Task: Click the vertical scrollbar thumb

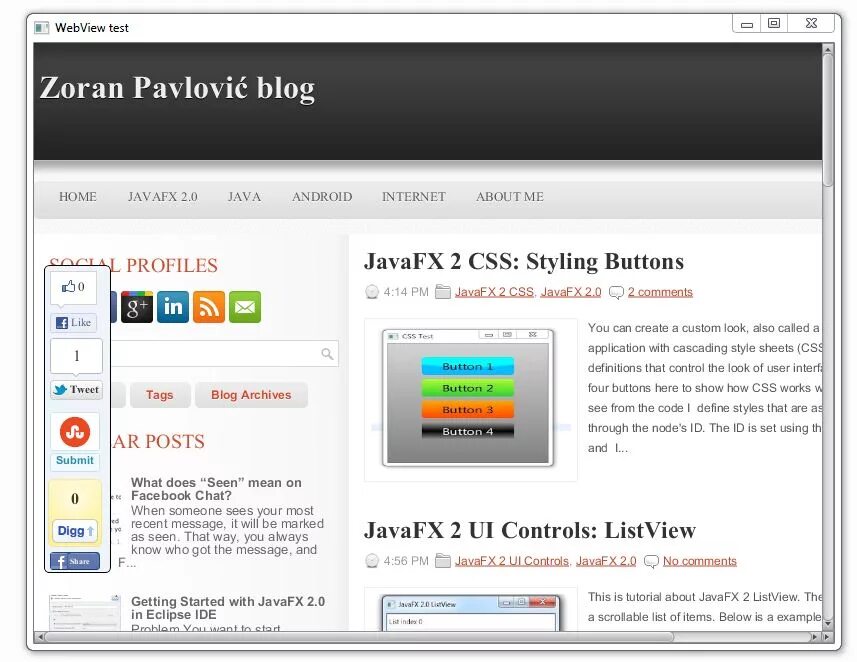Action: (828, 120)
